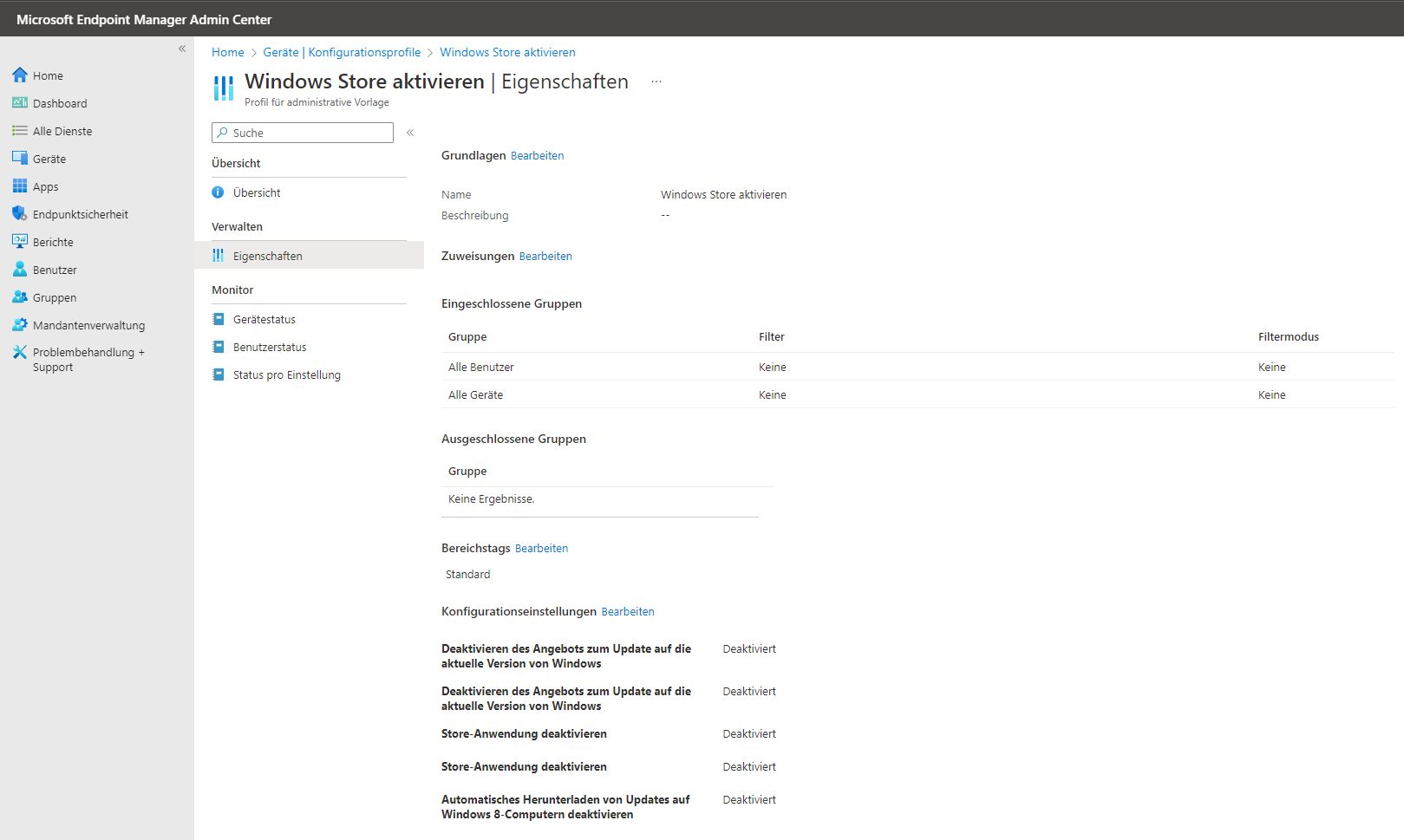The width and height of the screenshot is (1404, 840).
Task: Click the Gerätestatus notebook icon
Action: tap(219, 319)
